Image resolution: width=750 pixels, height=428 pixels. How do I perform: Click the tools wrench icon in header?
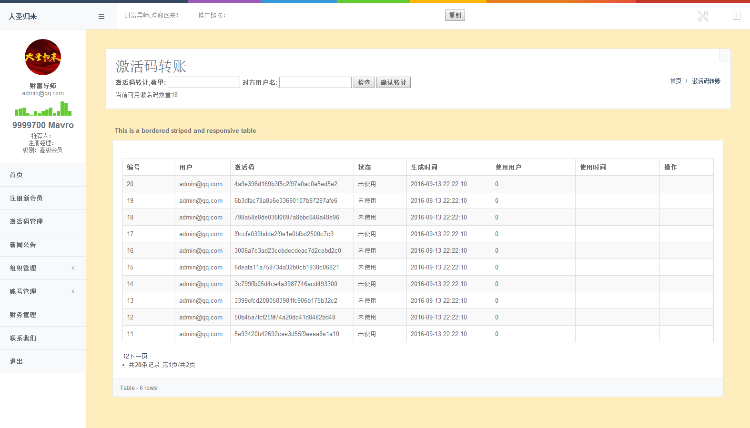click(702, 16)
